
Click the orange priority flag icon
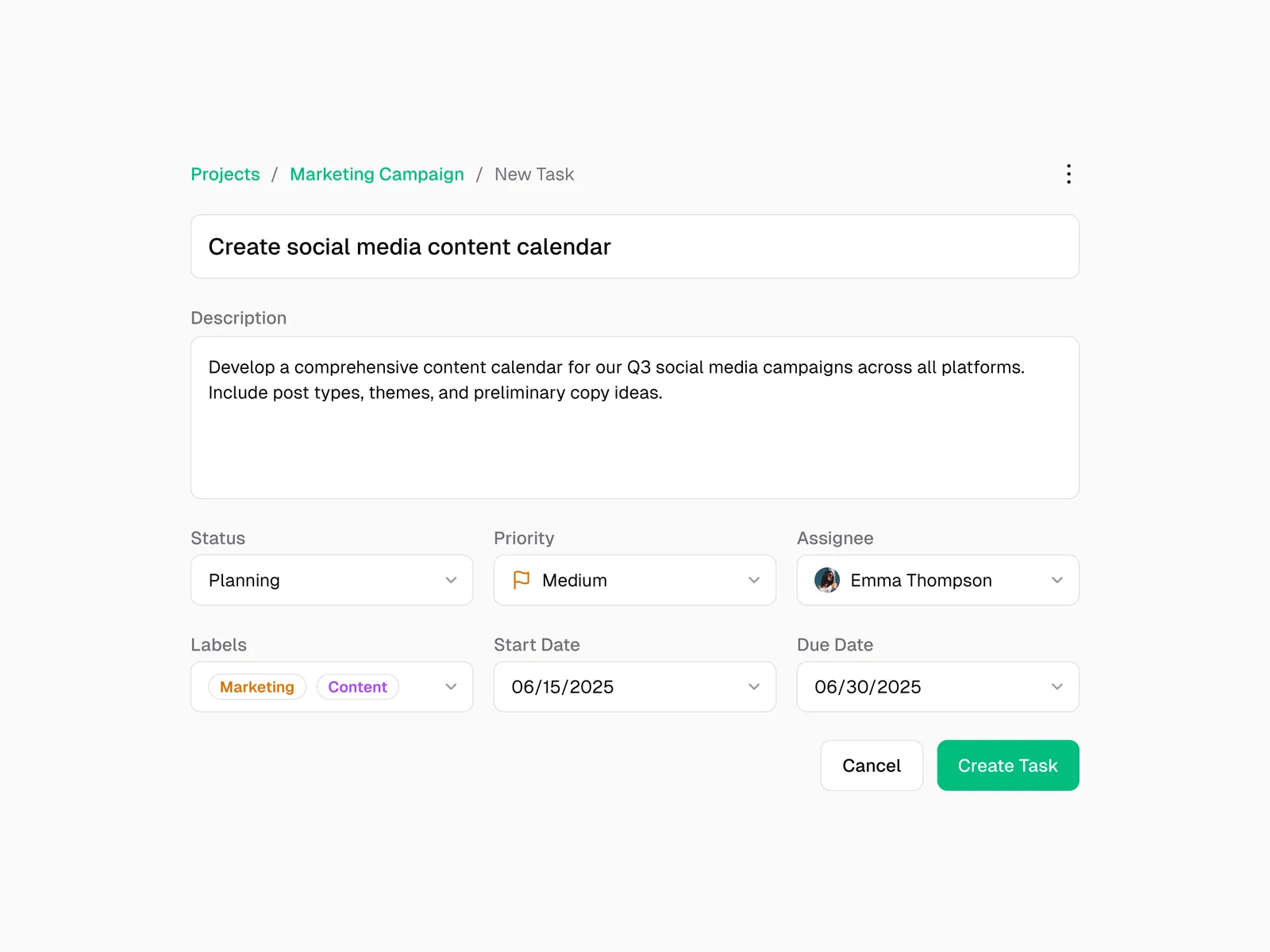click(x=521, y=580)
